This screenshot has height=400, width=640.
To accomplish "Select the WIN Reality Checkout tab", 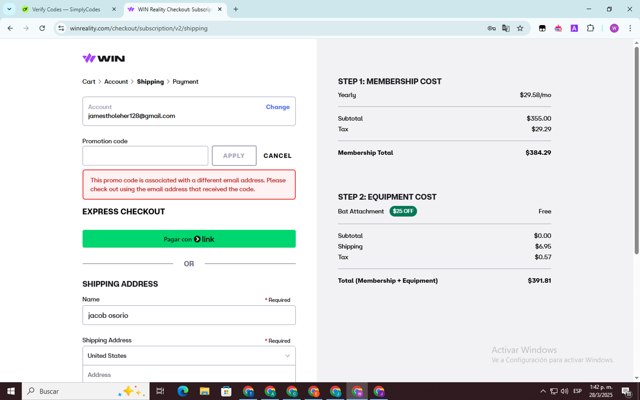I will pos(173,9).
